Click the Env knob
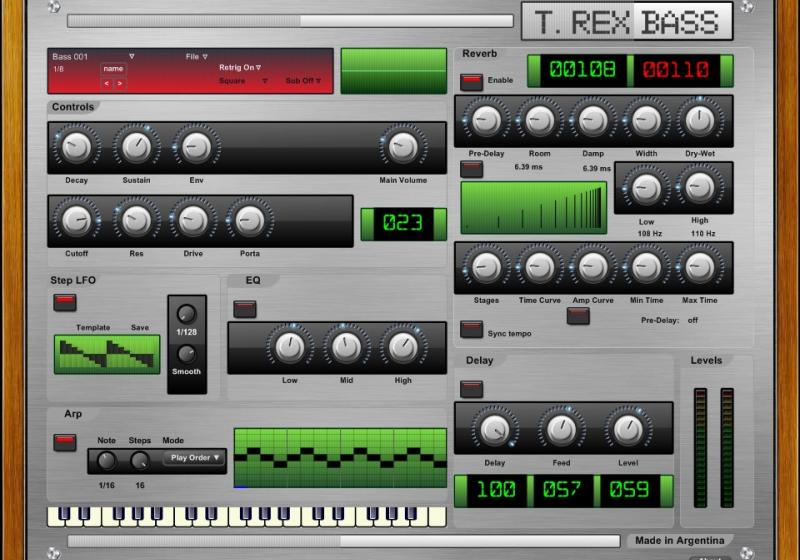 (x=196, y=148)
